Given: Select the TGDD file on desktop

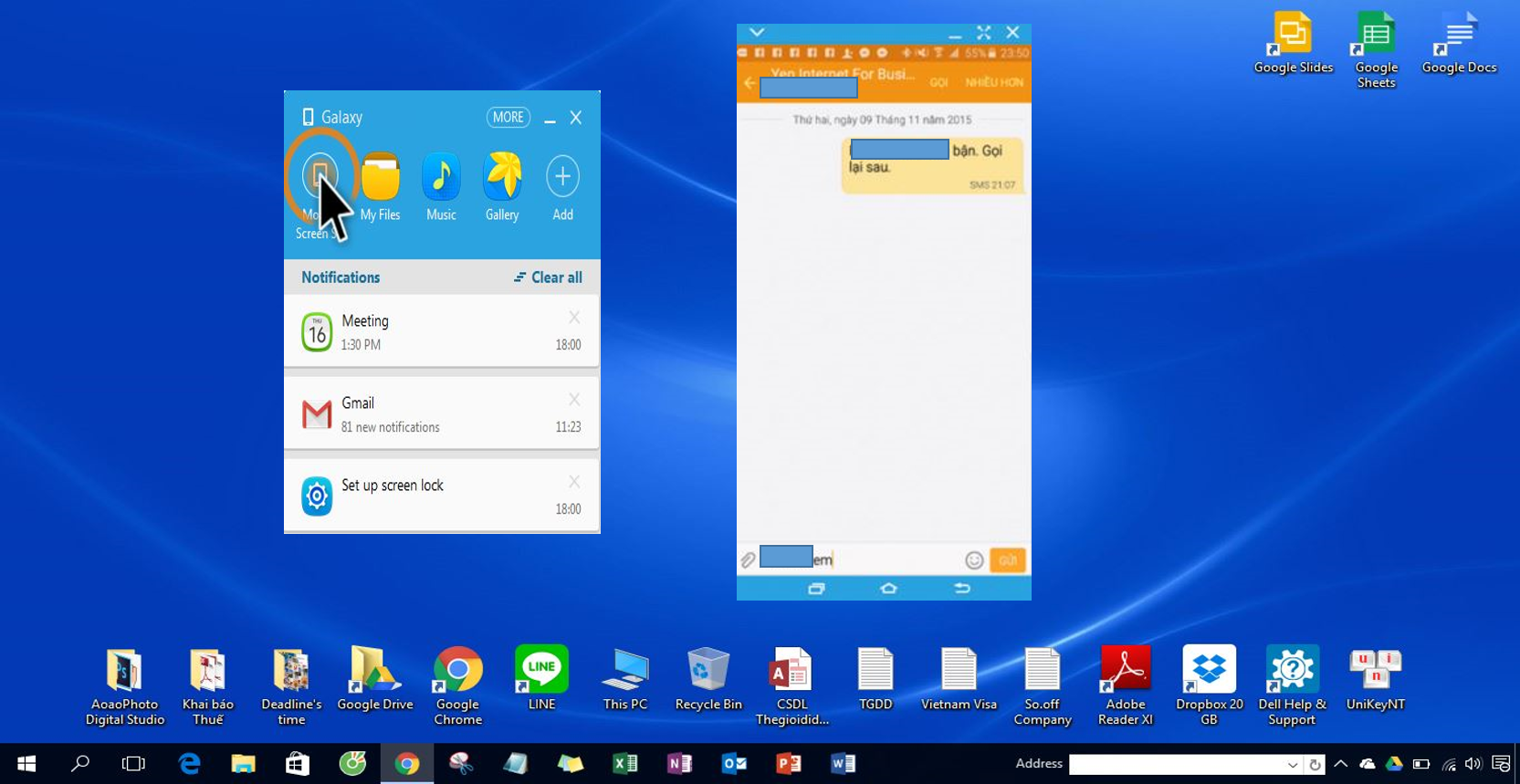Looking at the screenshot, I should click(x=875, y=679).
